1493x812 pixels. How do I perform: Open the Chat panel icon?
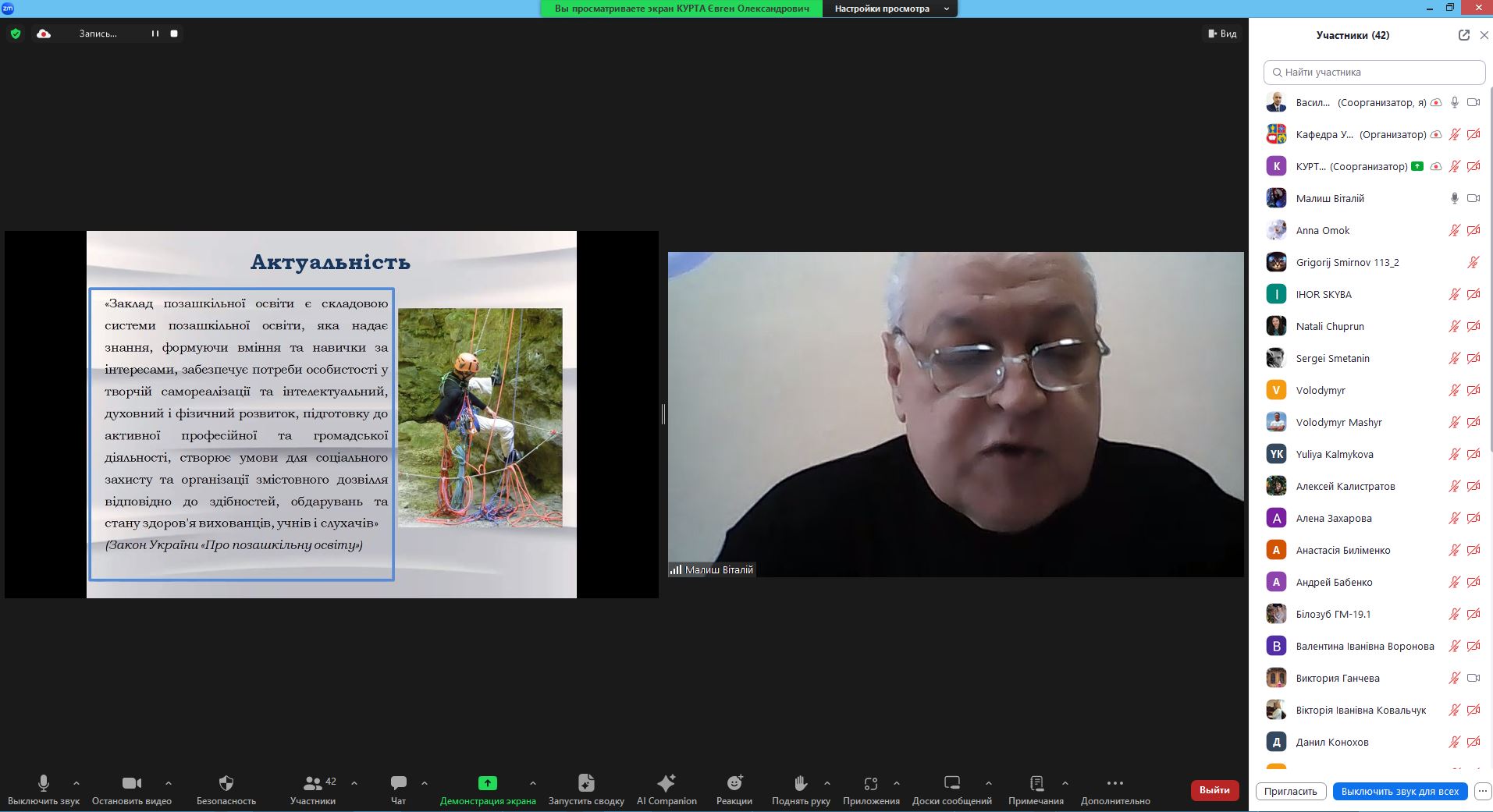(398, 783)
